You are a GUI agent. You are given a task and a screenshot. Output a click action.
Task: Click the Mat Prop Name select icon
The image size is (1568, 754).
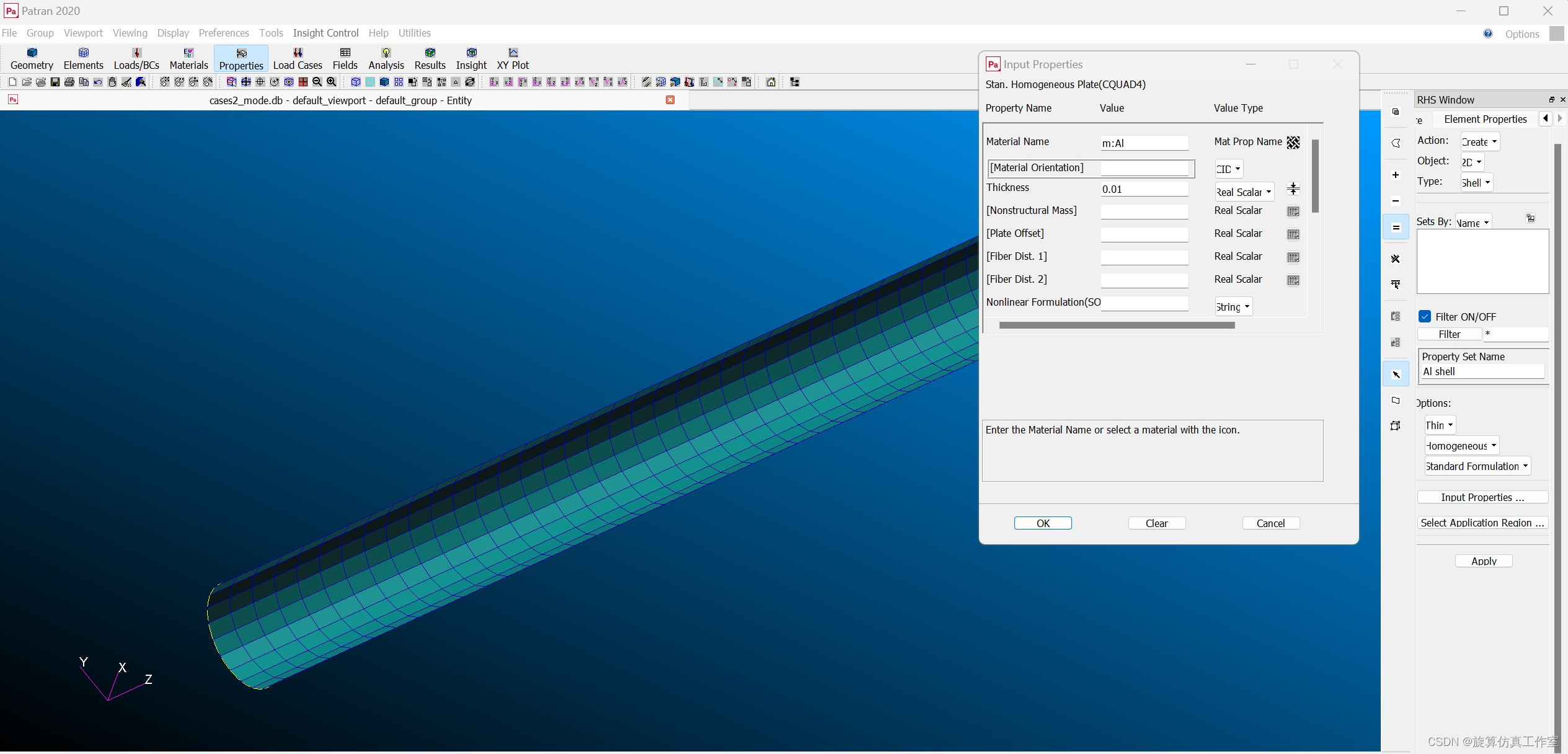tap(1293, 143)
